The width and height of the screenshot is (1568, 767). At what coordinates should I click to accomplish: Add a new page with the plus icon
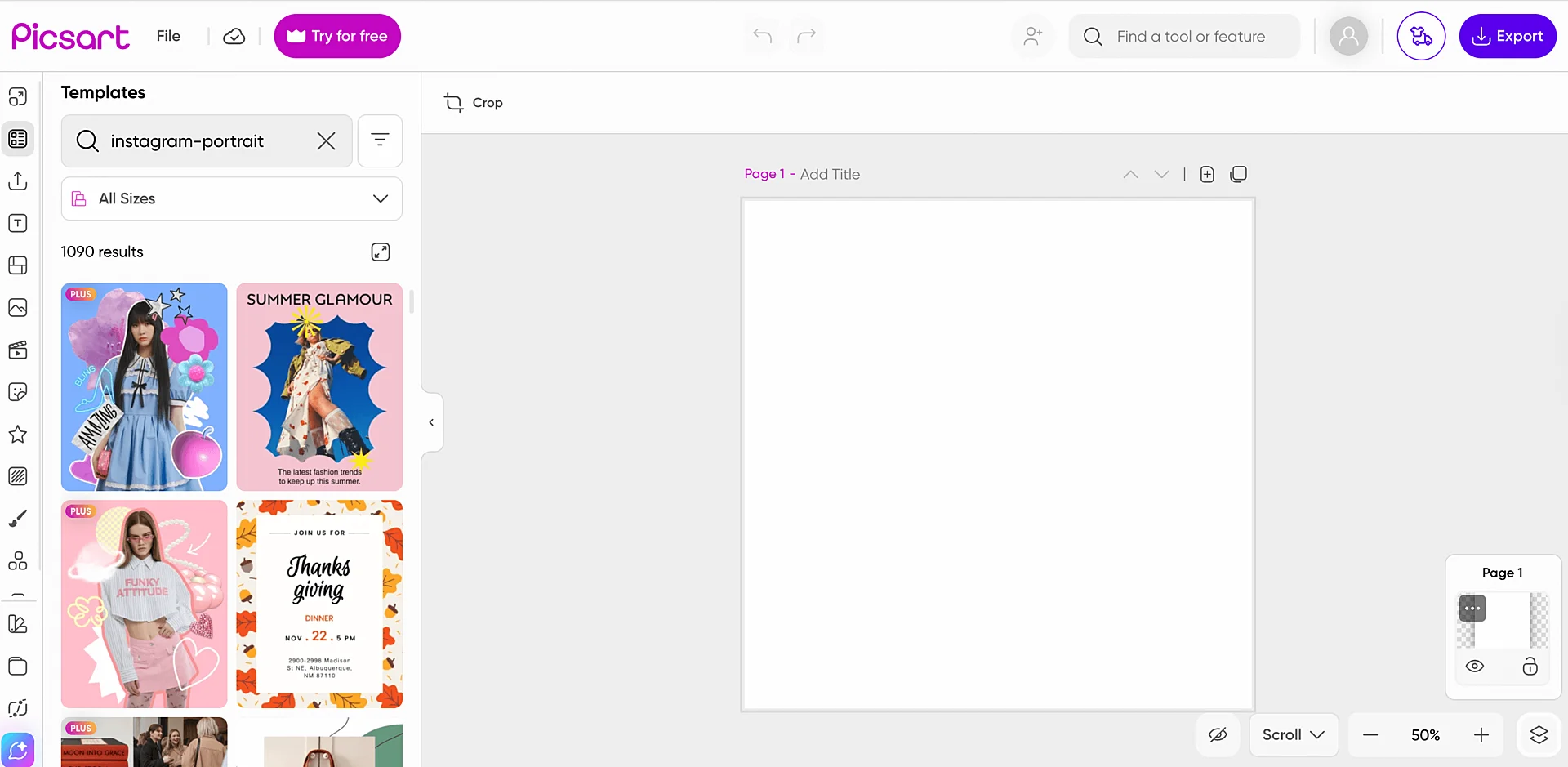click(x=1207, y=174)
